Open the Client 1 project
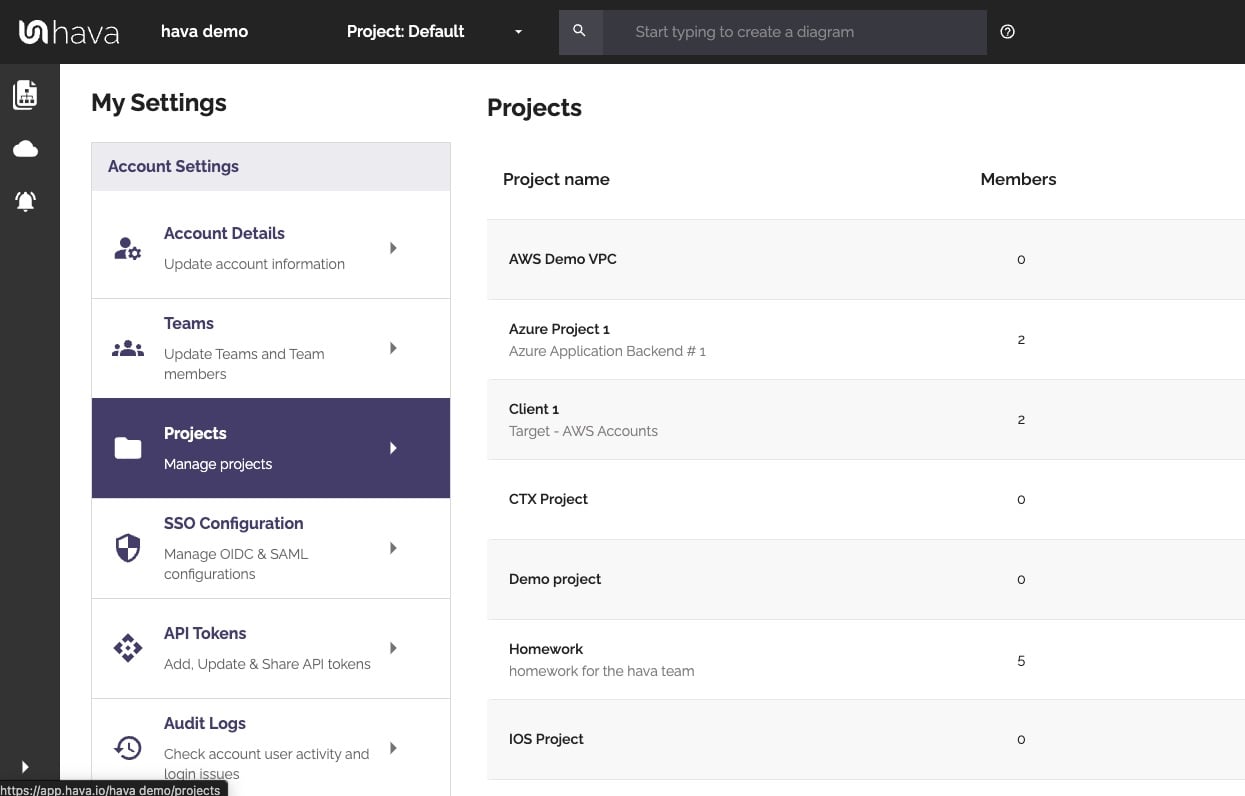Screen dimensions: 1245x796 (x=533, y=409)
